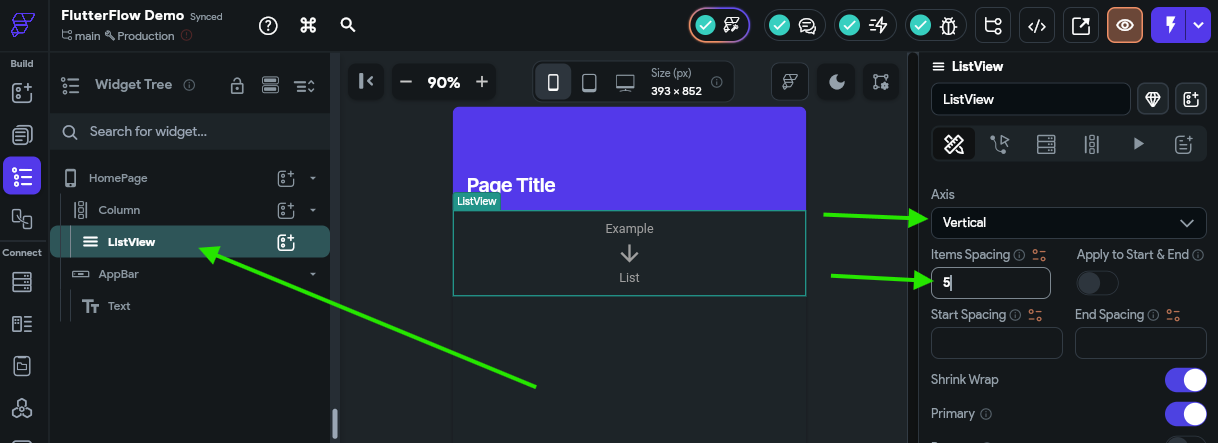Open branching version control icon

coord(993,26)
